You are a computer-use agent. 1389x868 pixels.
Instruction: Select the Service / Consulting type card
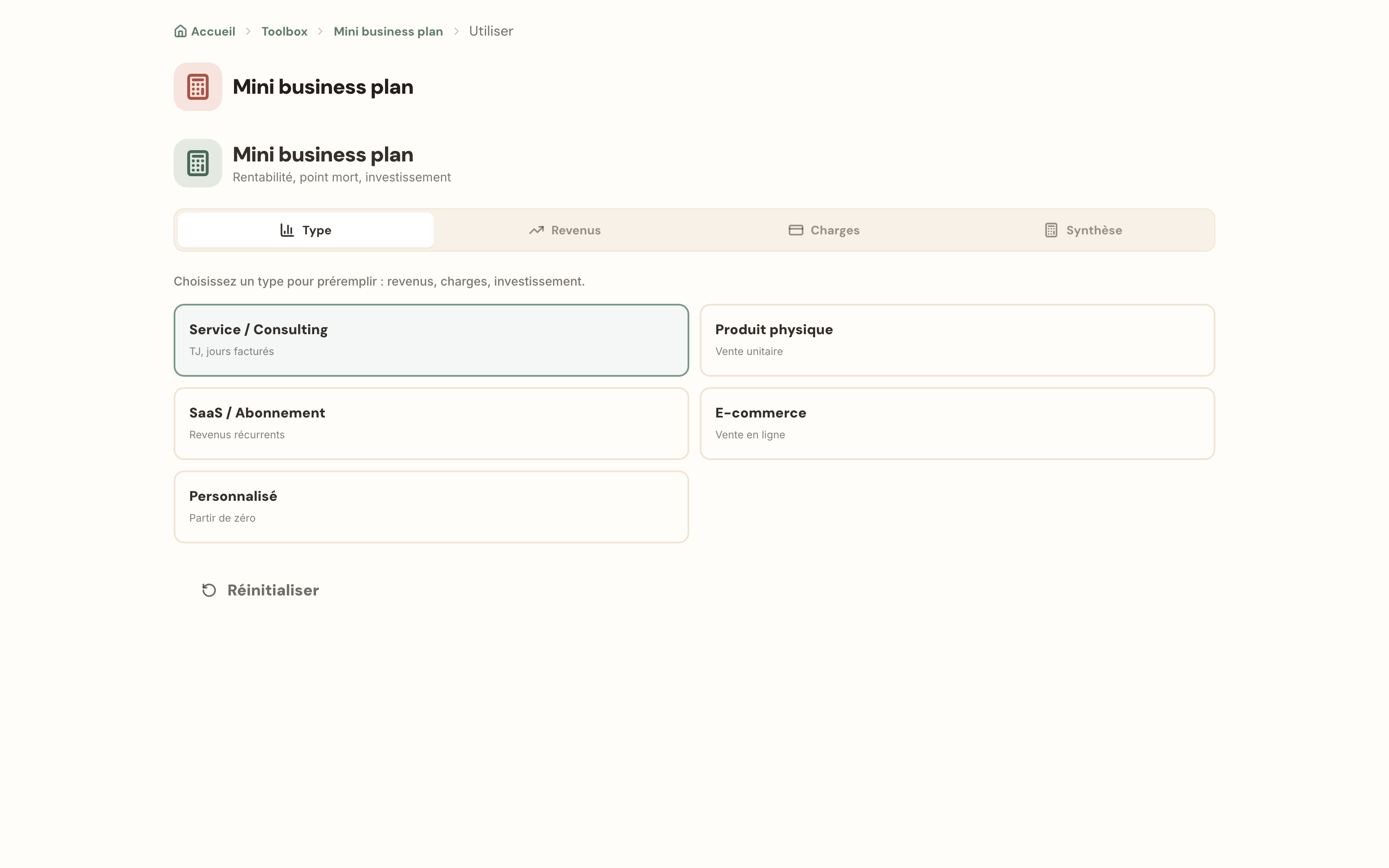pos(431,340)
